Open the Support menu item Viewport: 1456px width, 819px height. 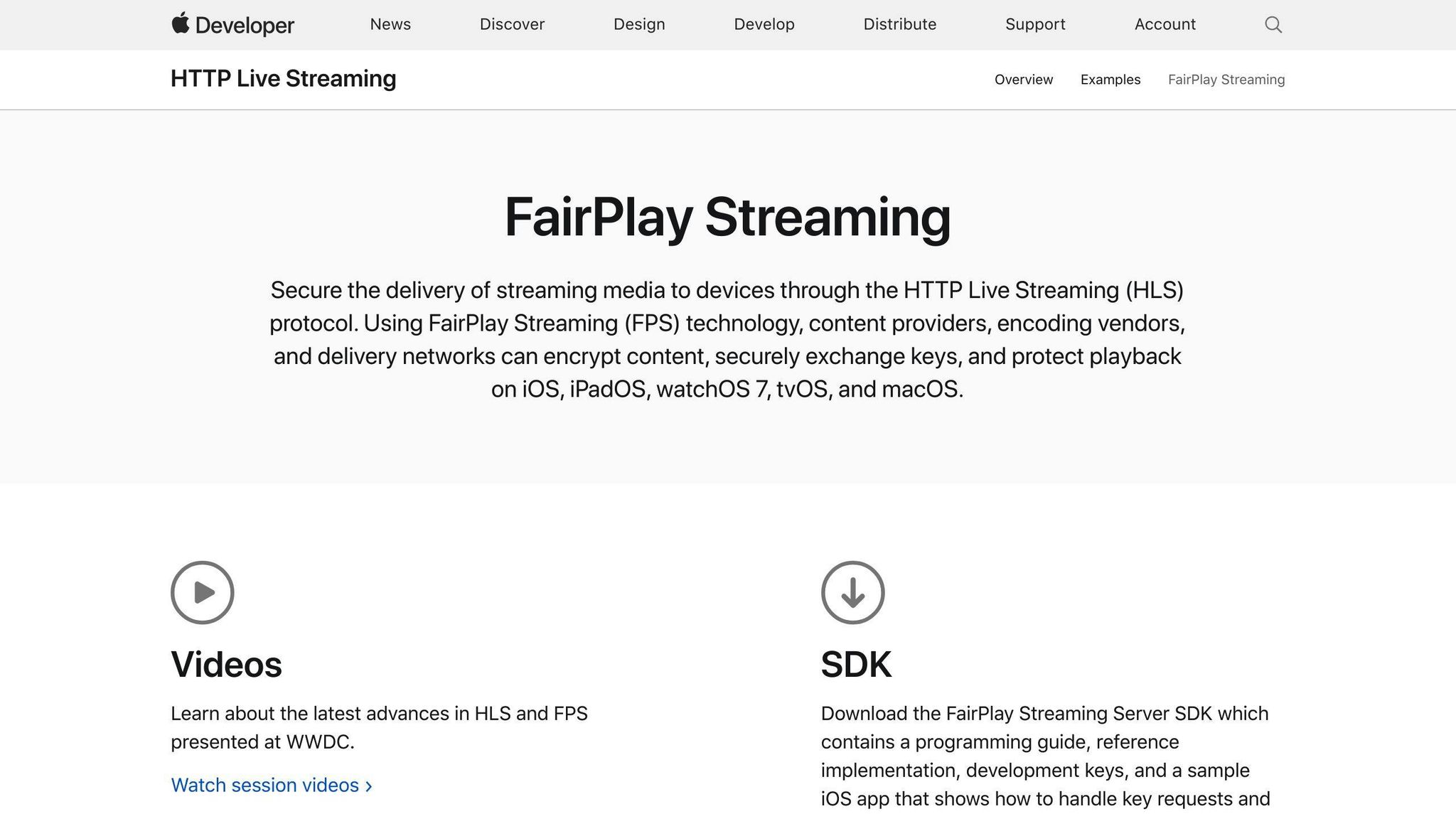pyautogui.click(x=1035, y=24)
